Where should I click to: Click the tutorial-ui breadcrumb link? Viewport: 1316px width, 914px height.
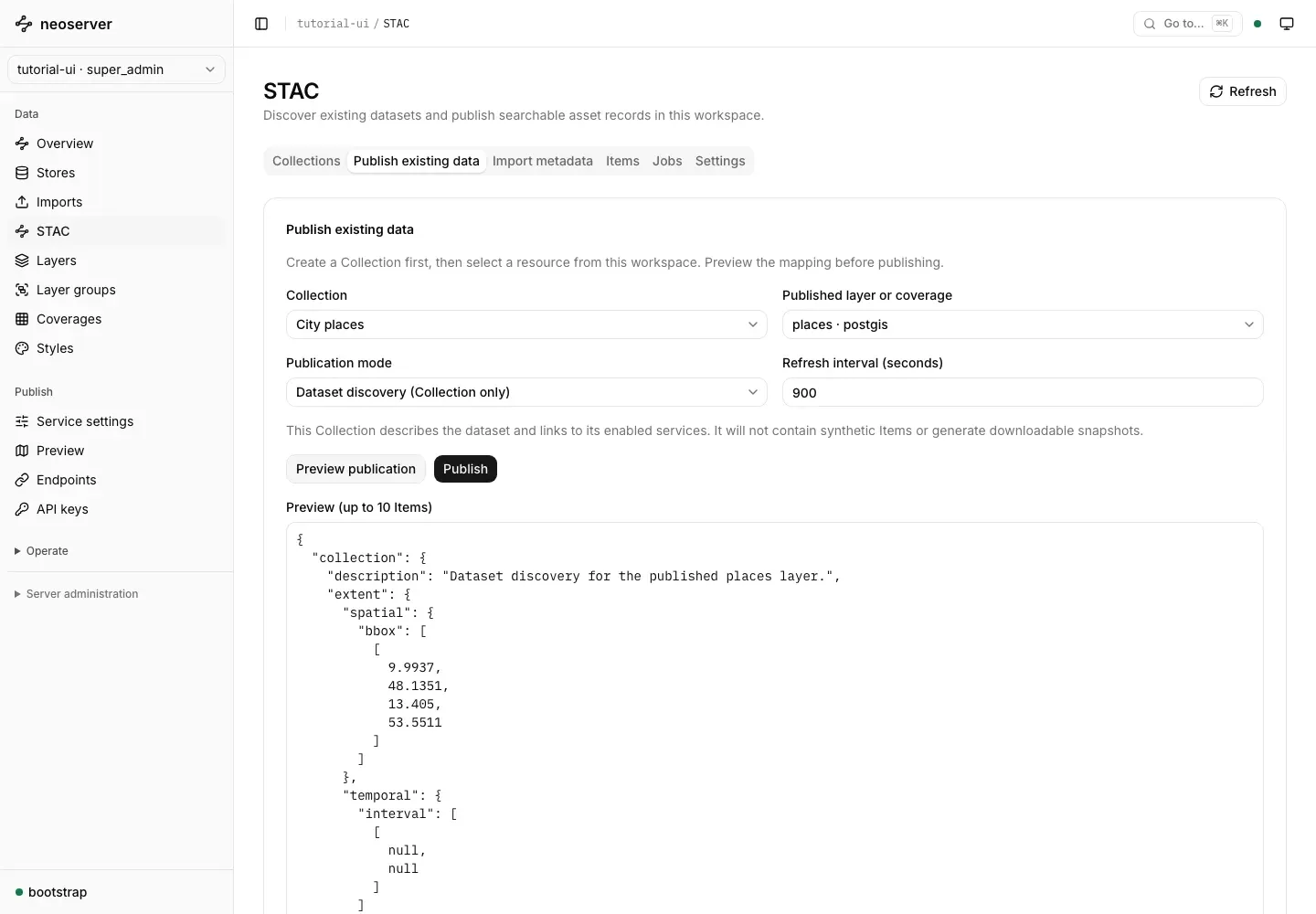[x=333, y=24]
